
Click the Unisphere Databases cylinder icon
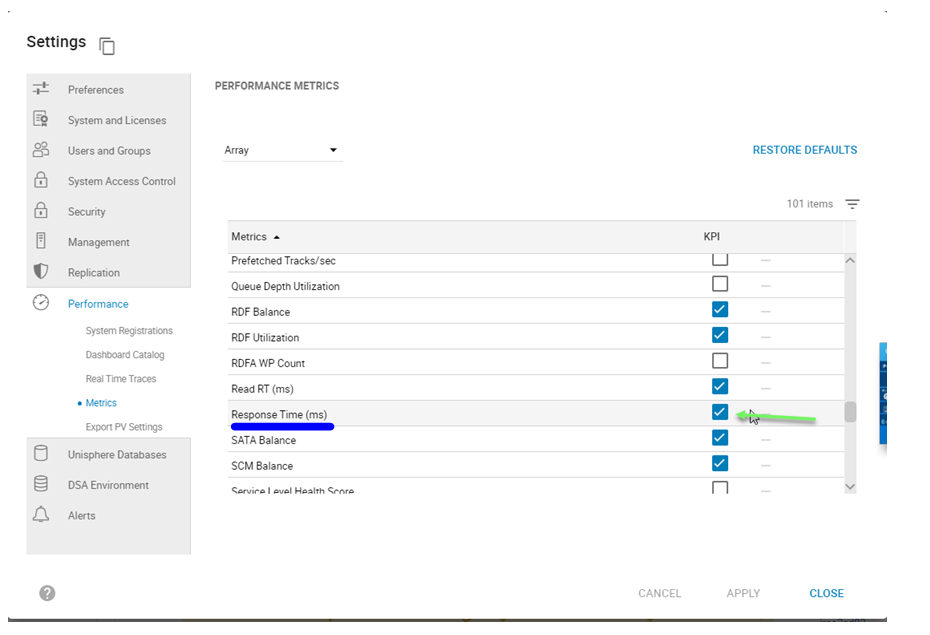(41, 454)
